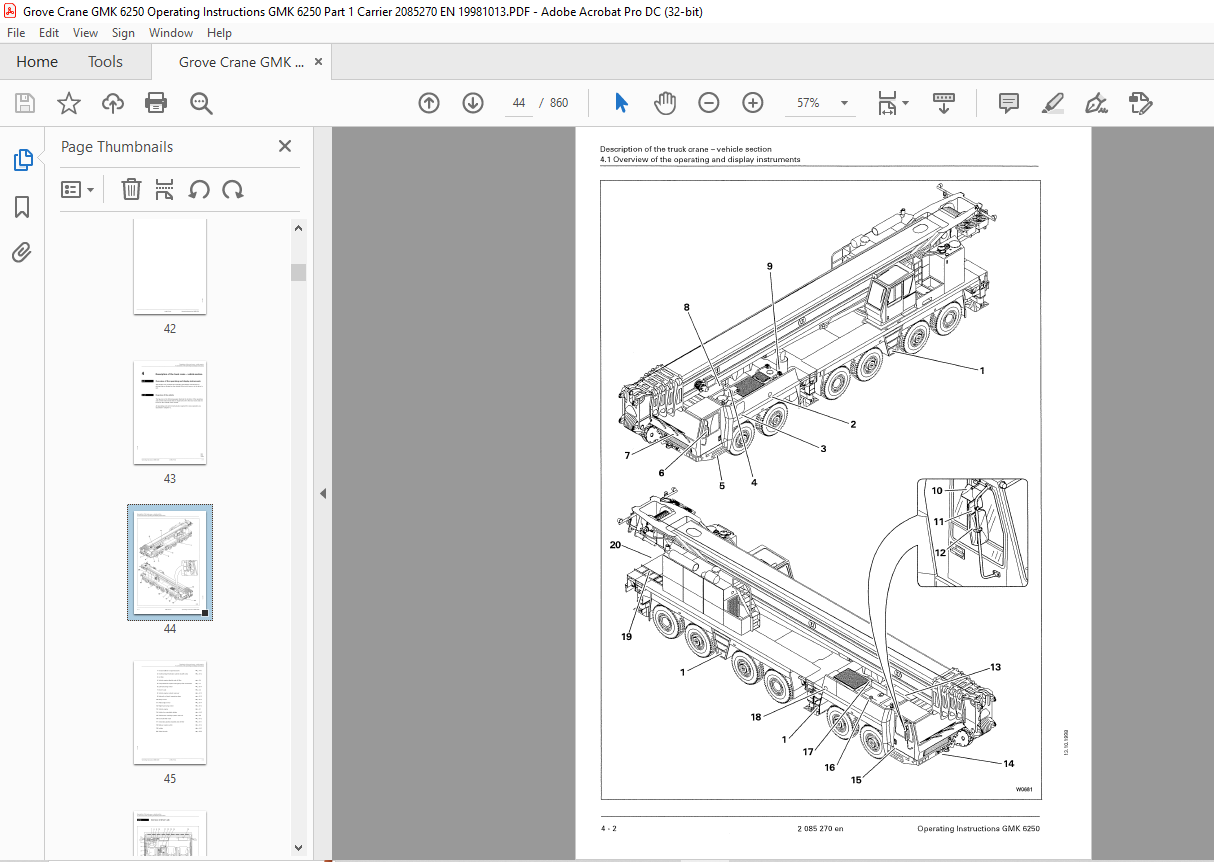This screenshot has height=862, width=1214.
Task: Select page 45 thumbnail
Action: click(x=170, y=712)
